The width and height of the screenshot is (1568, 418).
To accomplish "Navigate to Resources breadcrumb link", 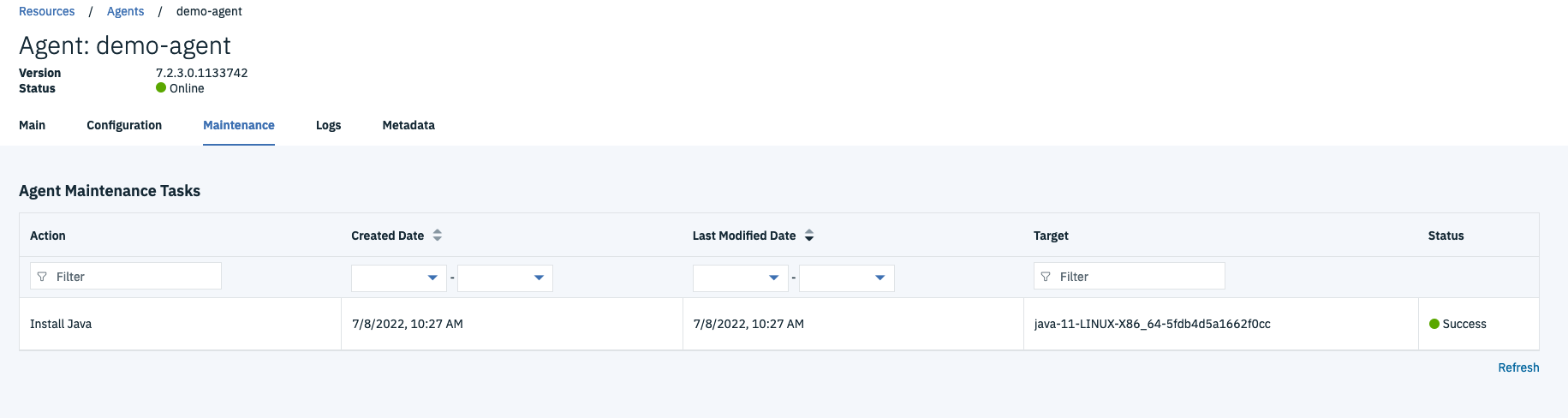I will coord(47,11).
